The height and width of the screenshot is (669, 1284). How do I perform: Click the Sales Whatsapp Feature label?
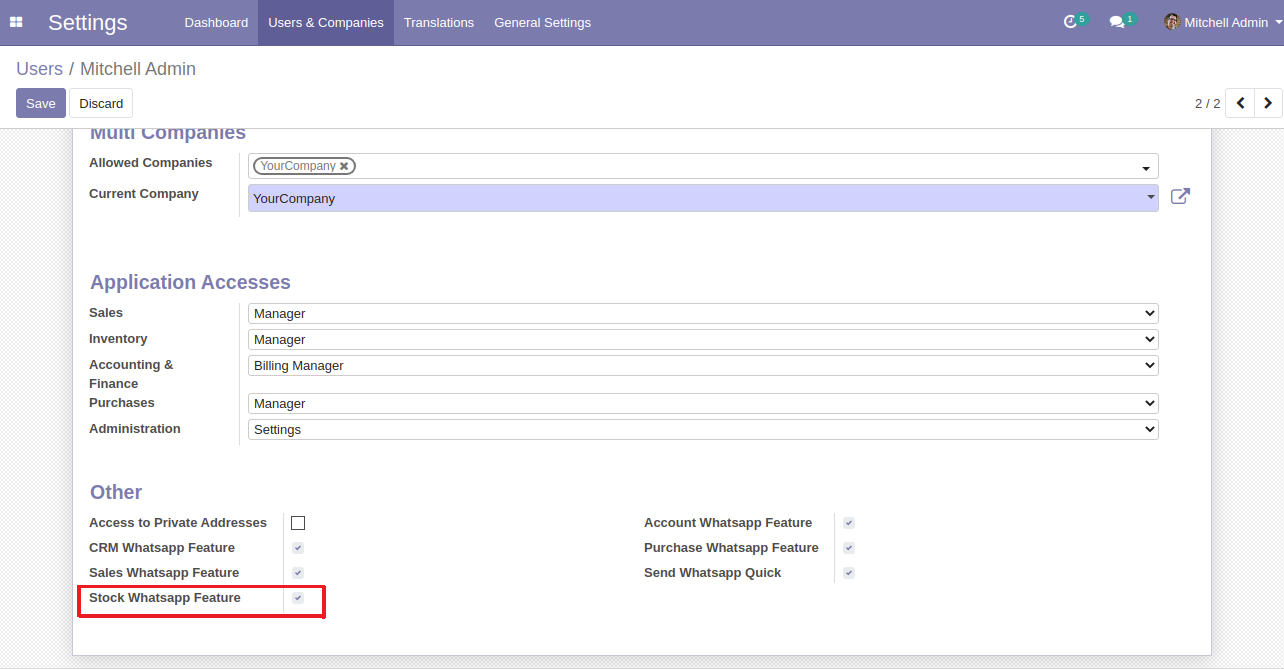[164, 573]
